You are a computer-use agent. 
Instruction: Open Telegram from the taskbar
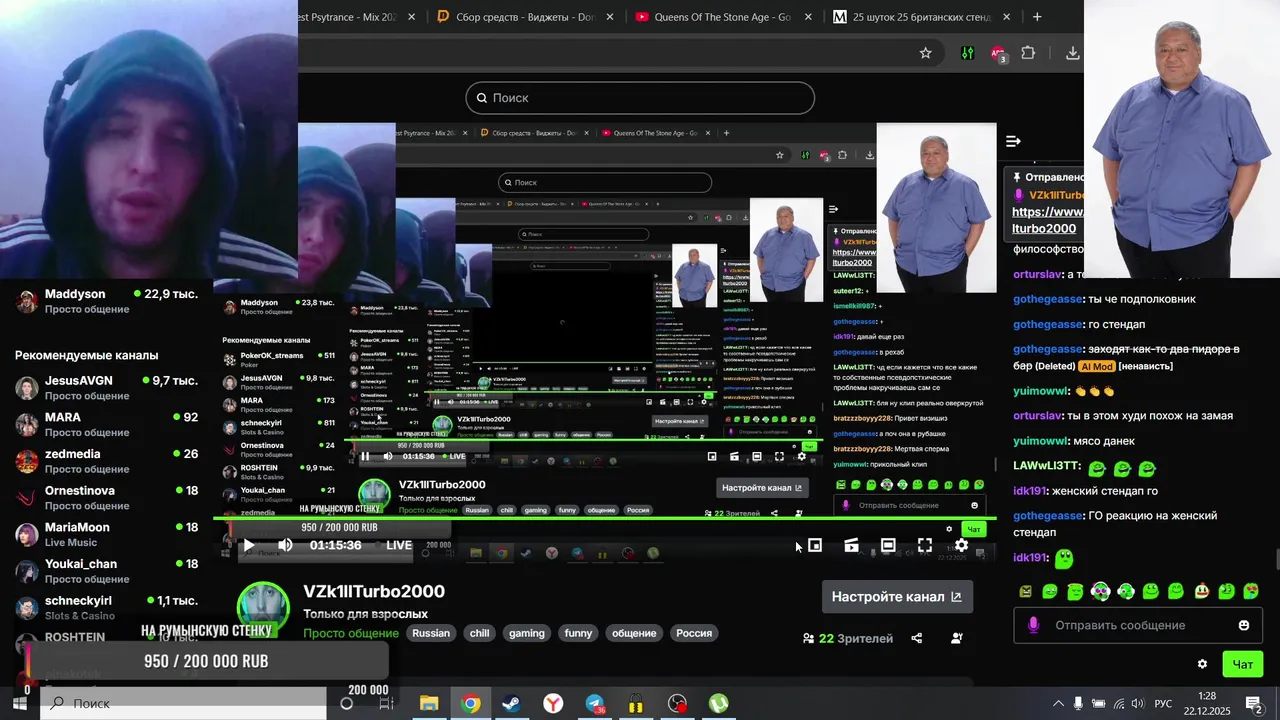595,703
